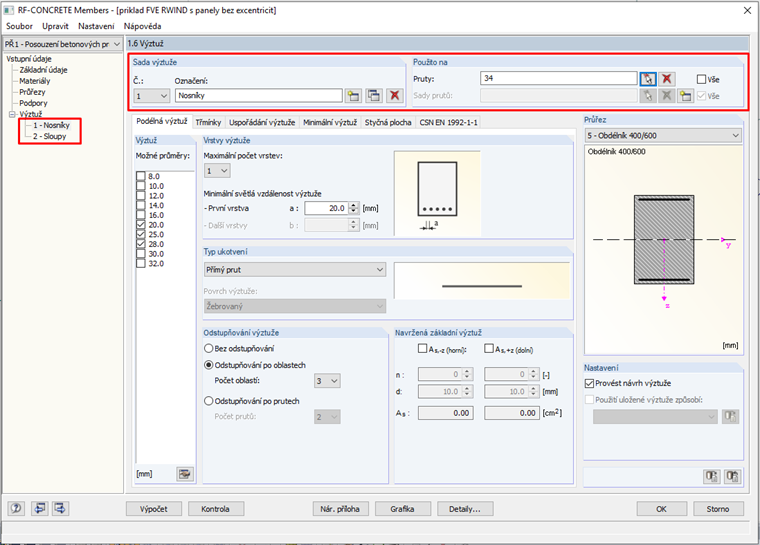Open Průřezy in navigation tree
760x545 pixels.
[x=32, y=92]
